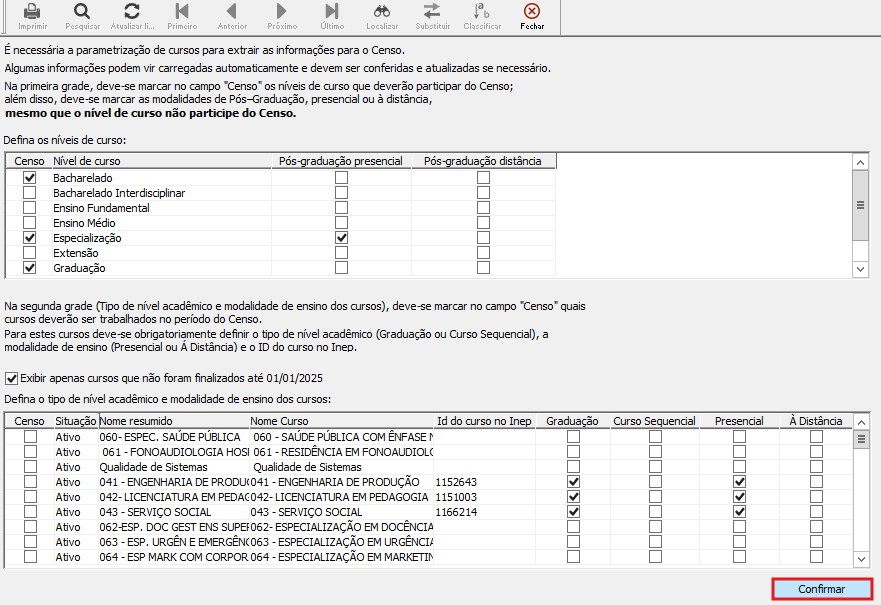Click the Imprimir printer icon
Screen dimensions: 881x605
coord(33,11)
